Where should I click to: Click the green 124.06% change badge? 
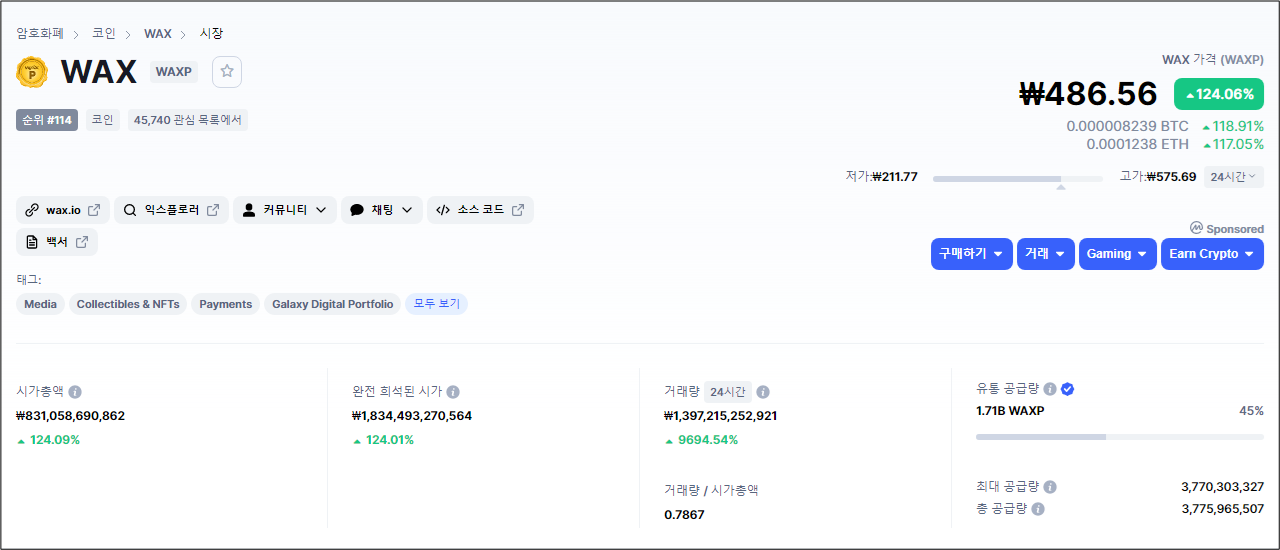tap(1219, 94)
